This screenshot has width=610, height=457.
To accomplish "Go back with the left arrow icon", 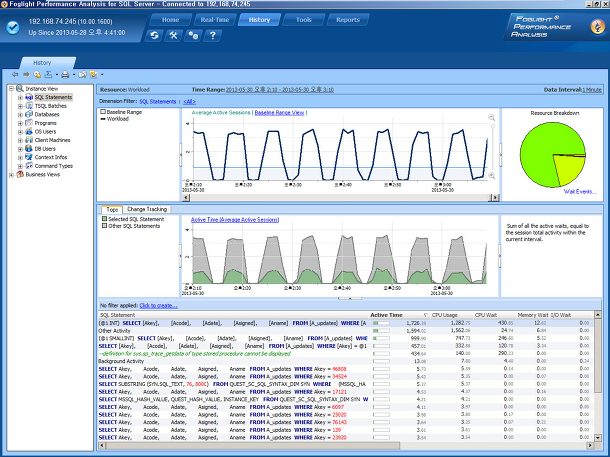I will 15,74.
